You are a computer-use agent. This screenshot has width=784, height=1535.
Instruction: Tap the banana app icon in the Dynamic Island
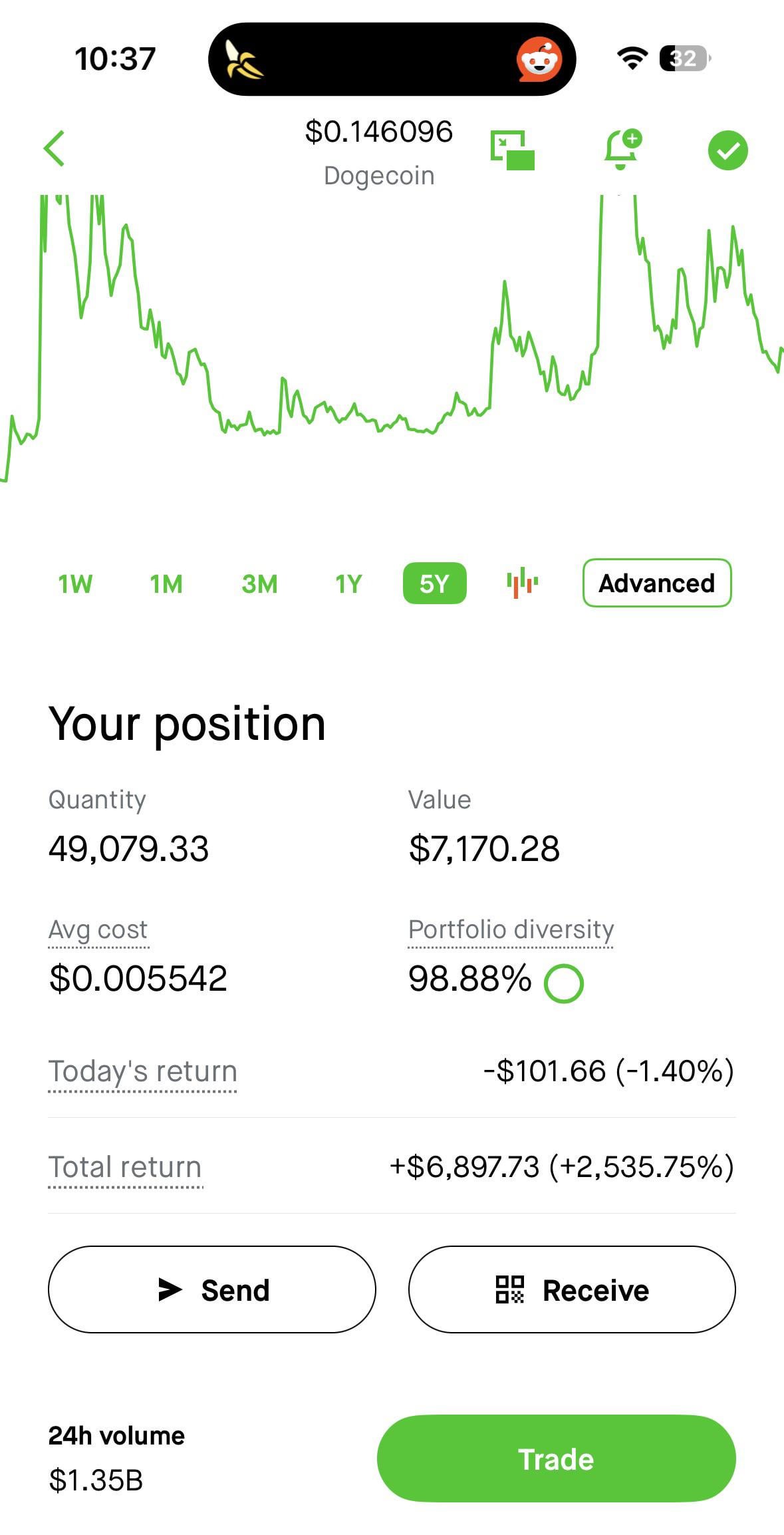point(243,59)
